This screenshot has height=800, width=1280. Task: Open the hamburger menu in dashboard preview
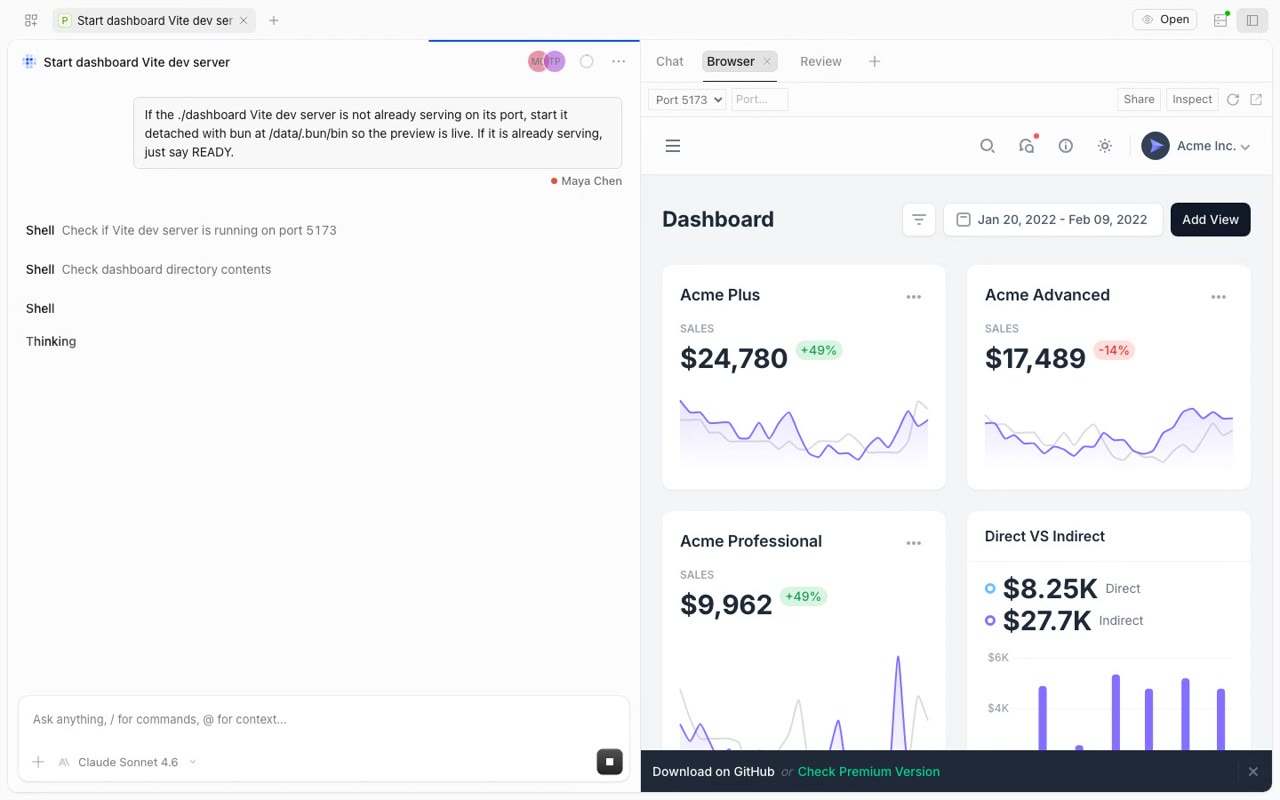pos(673,146)
